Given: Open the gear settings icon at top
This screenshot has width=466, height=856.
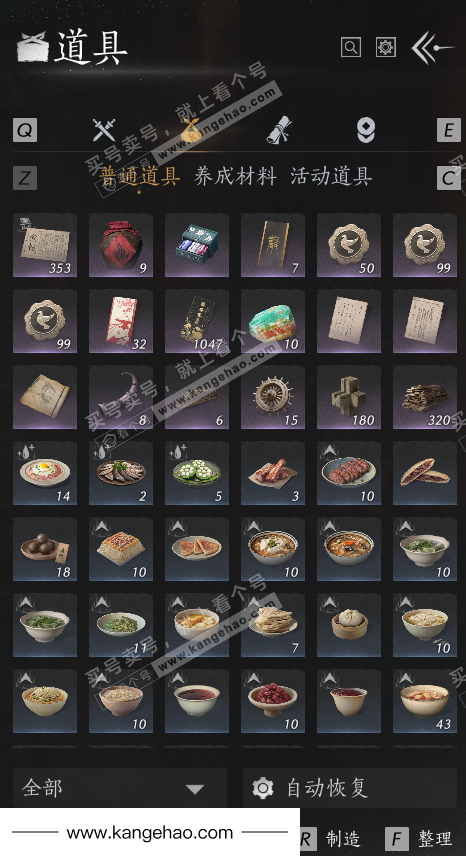Looking at the screenshot, I should [386, 47].
